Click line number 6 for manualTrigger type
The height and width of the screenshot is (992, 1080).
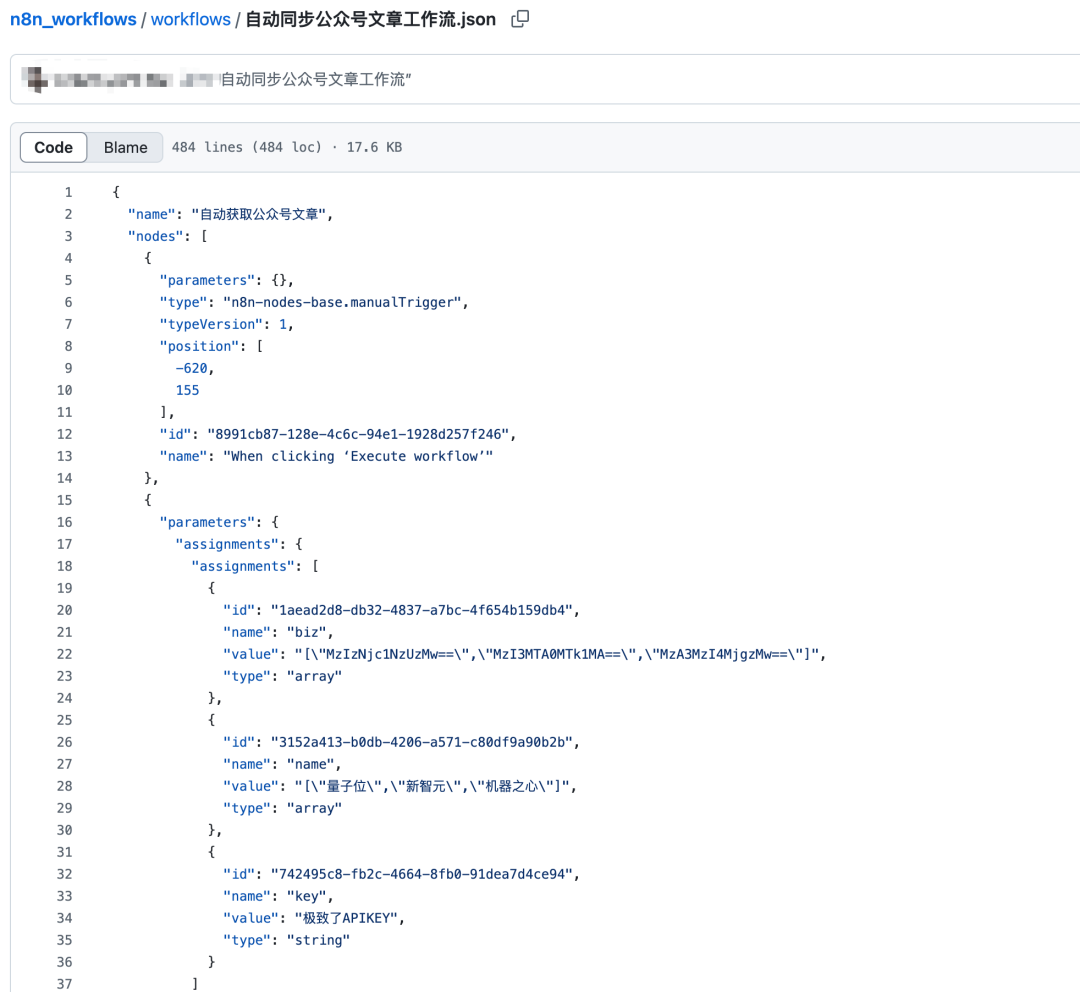tap(68, 302)
